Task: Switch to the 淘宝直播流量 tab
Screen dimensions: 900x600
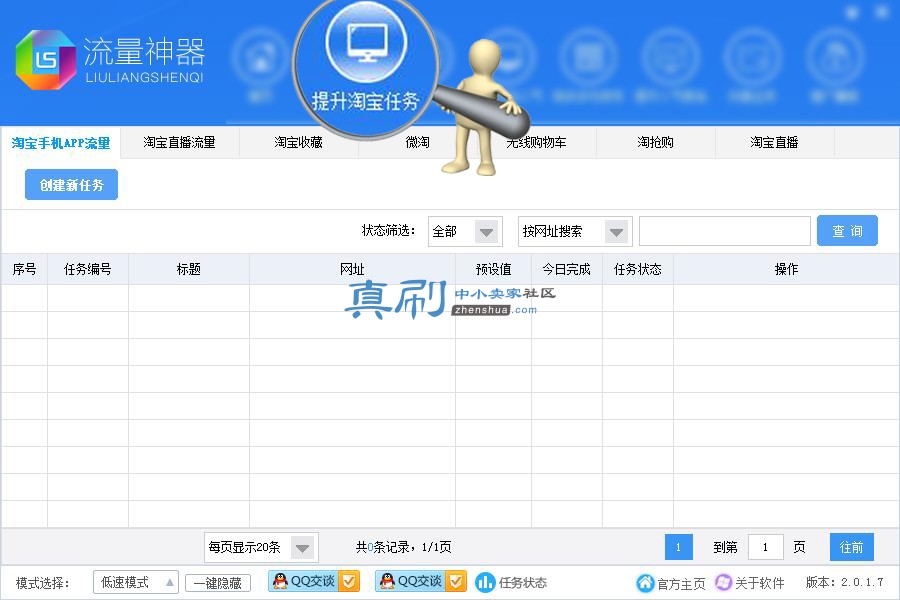Action: coord(179,142)
